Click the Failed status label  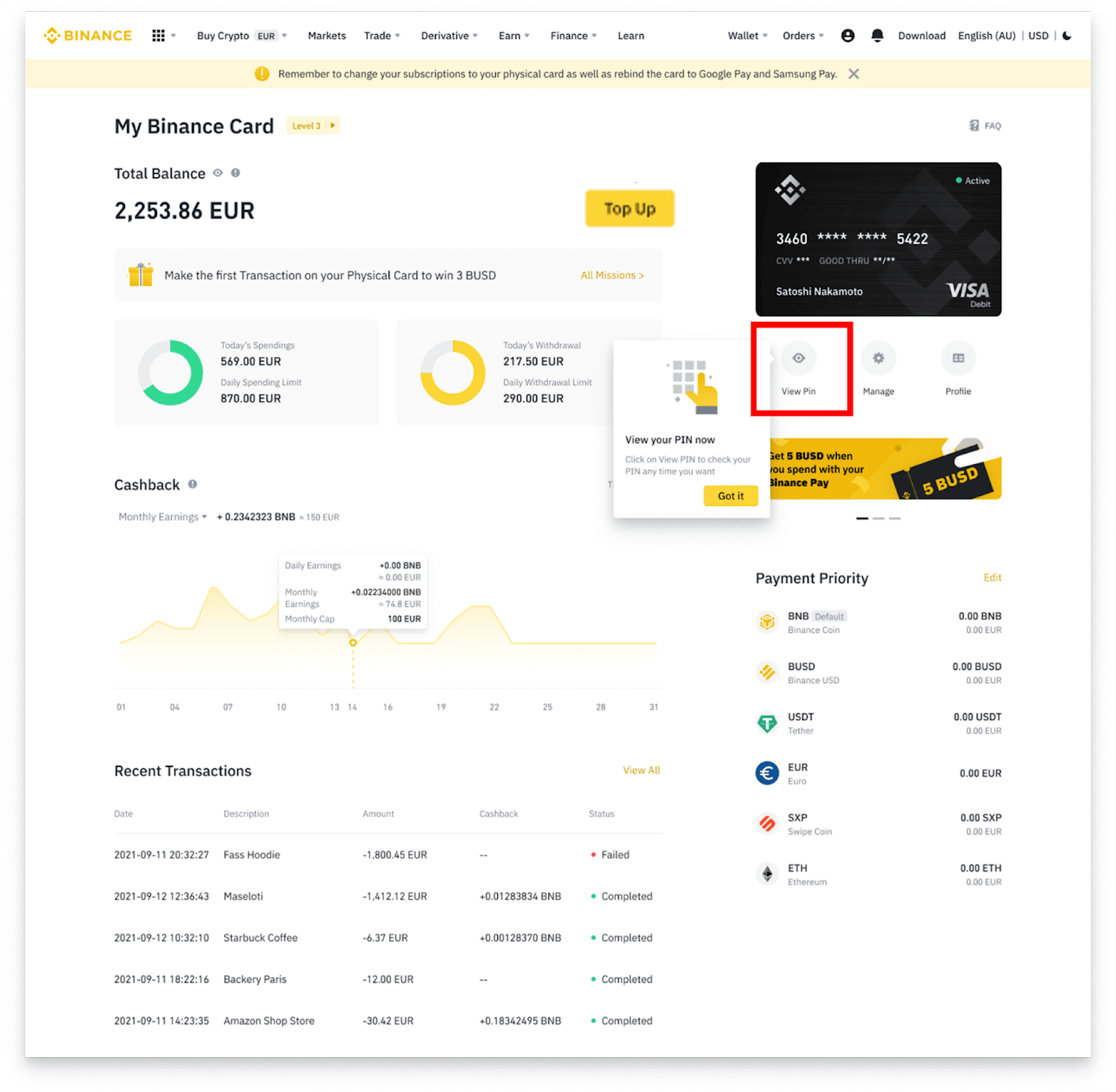point(615,855)
